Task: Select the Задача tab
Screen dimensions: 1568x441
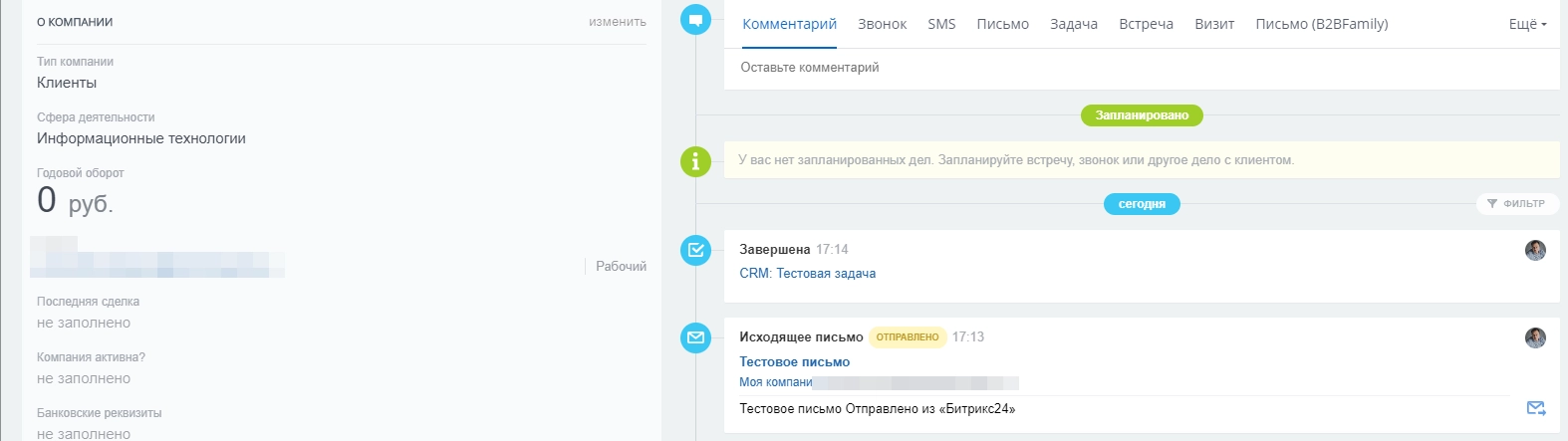Action: point(1074,24)
